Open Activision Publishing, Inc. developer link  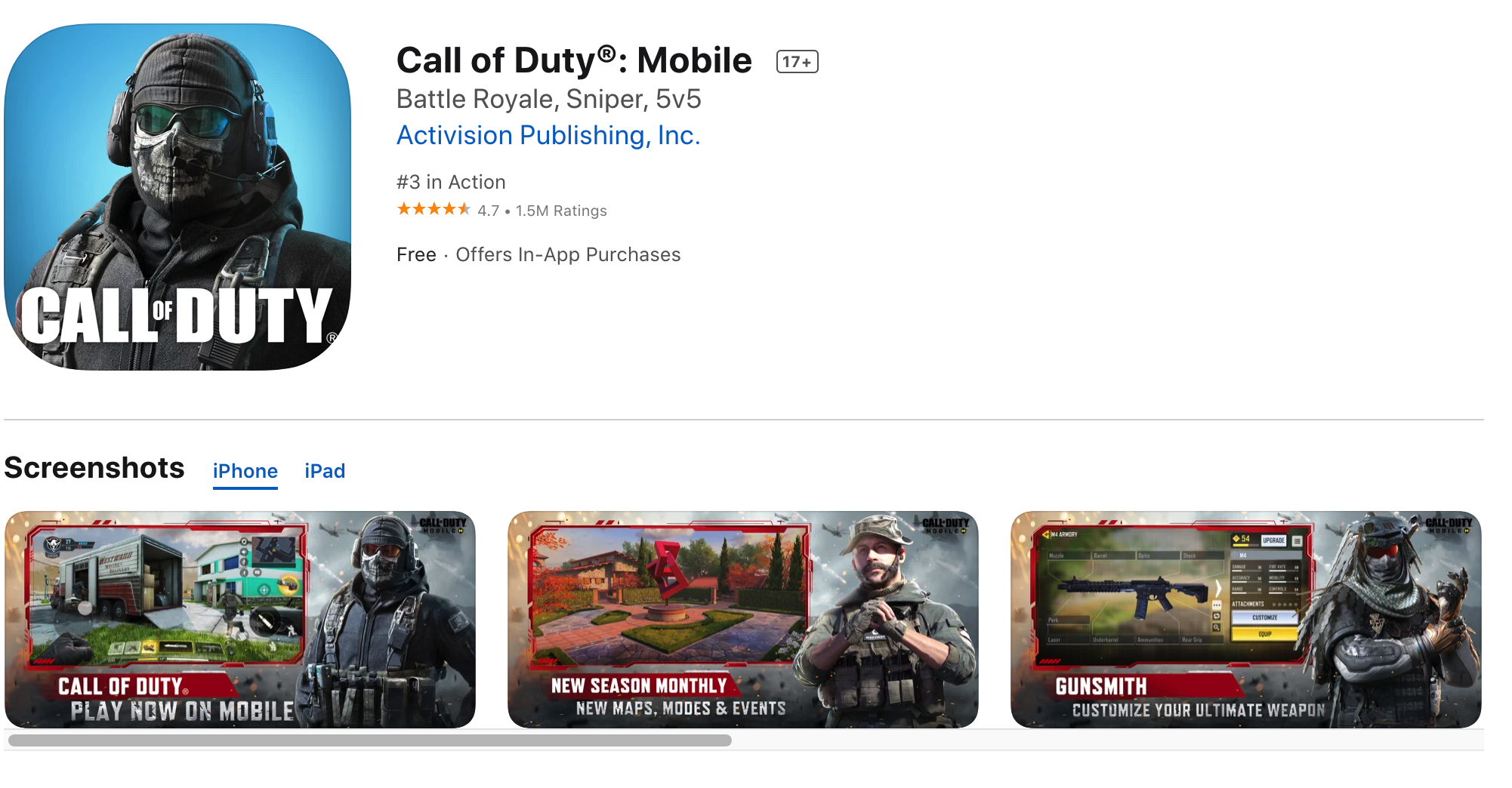tap(548, 135)
